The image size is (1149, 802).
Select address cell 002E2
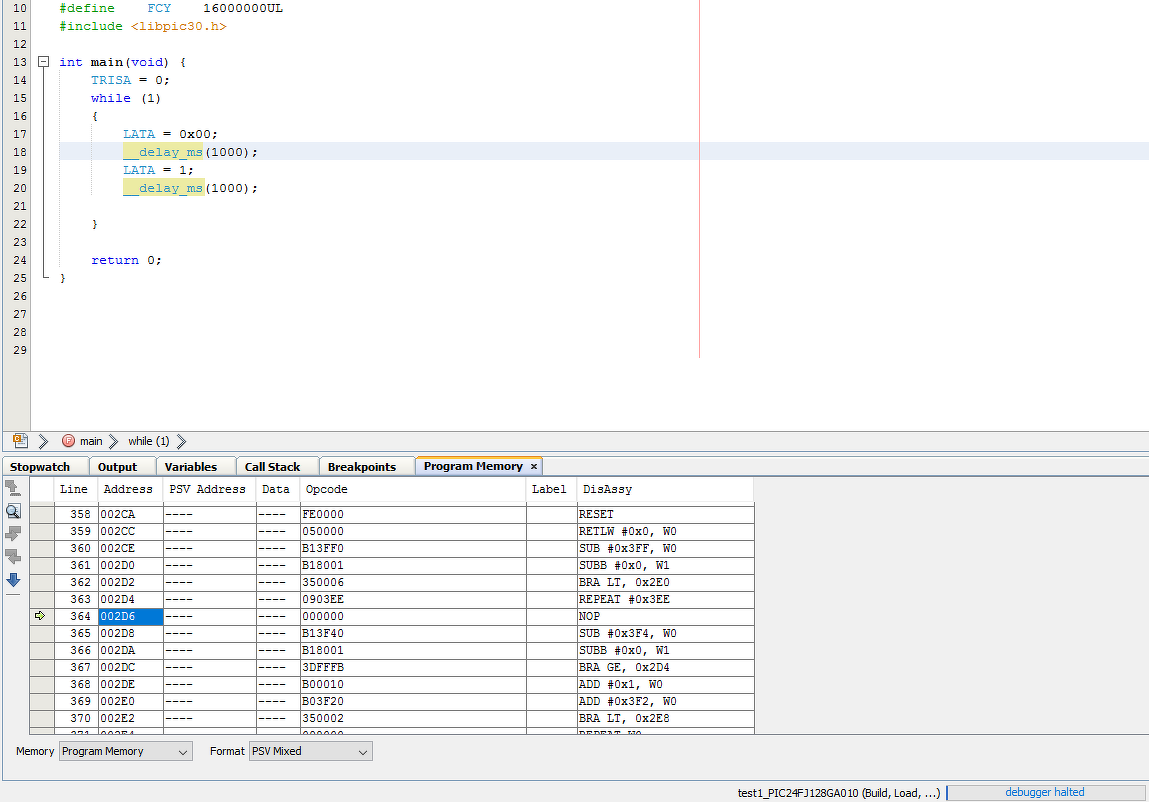coord(130,718)
